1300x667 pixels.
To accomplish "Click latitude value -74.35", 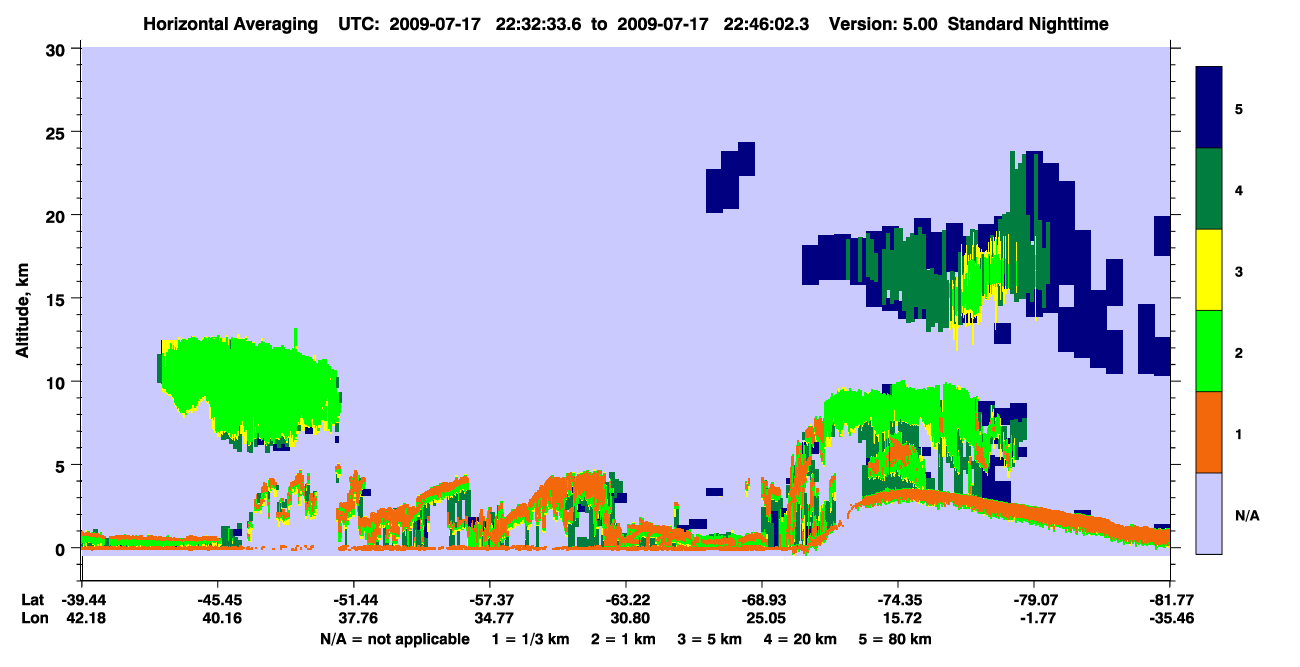I will tap(898, 600).
